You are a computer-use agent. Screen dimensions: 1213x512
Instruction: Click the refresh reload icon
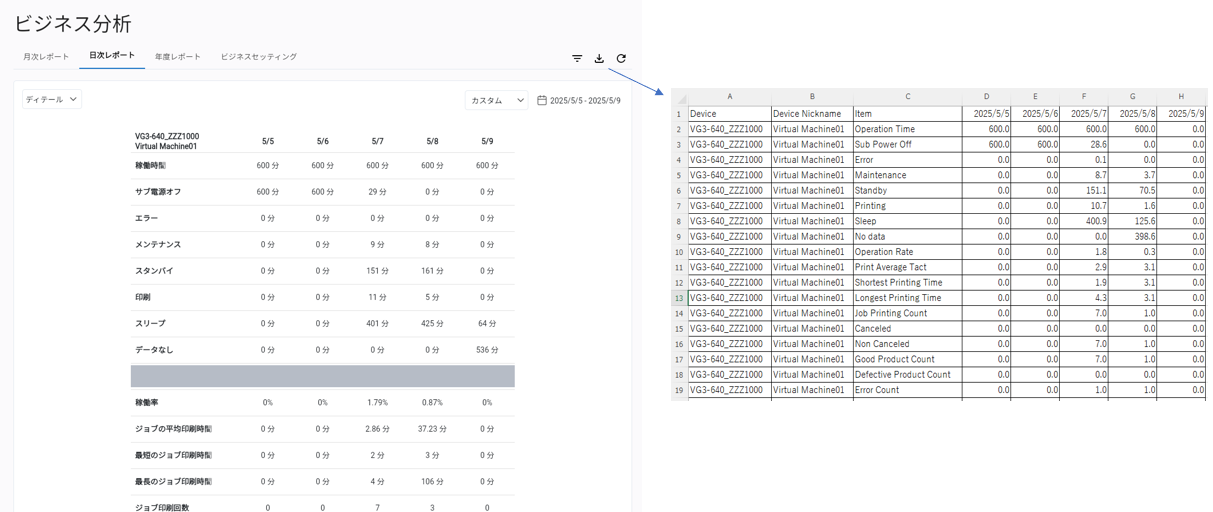(621, 58)
